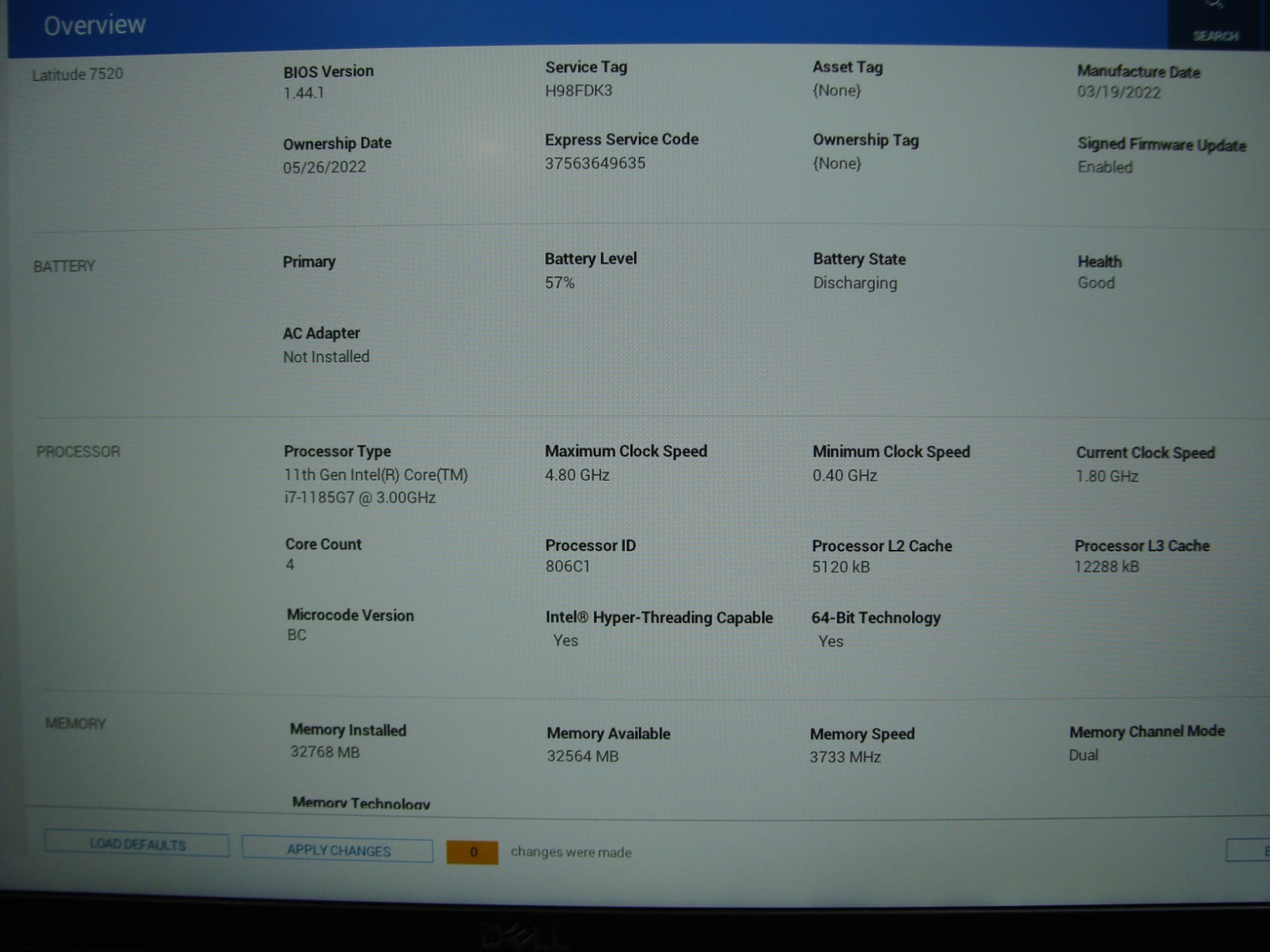Click Memory Speed 3733 MHz

coord(845,757)
